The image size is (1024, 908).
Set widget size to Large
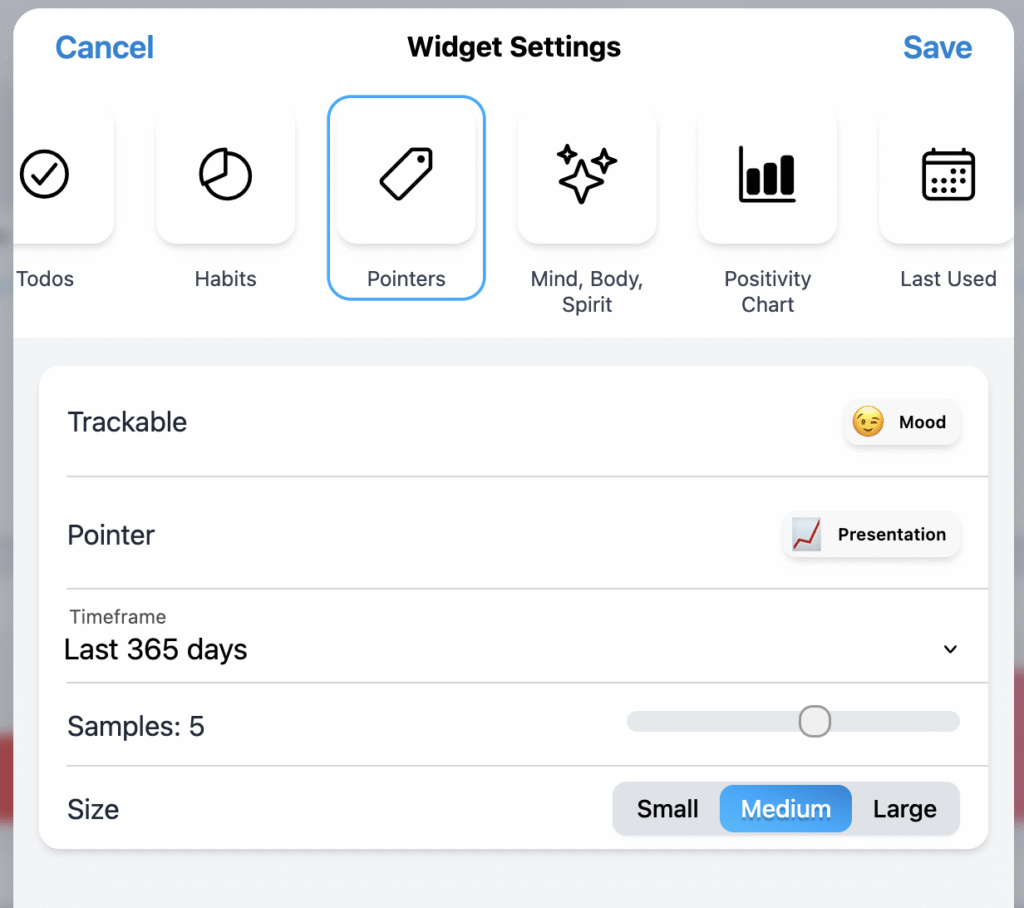click(x=904, y=809)
